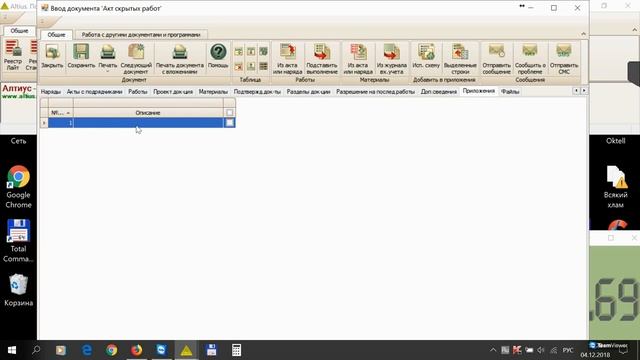Toggle the header checkbox in the table

tap(229, 113)
